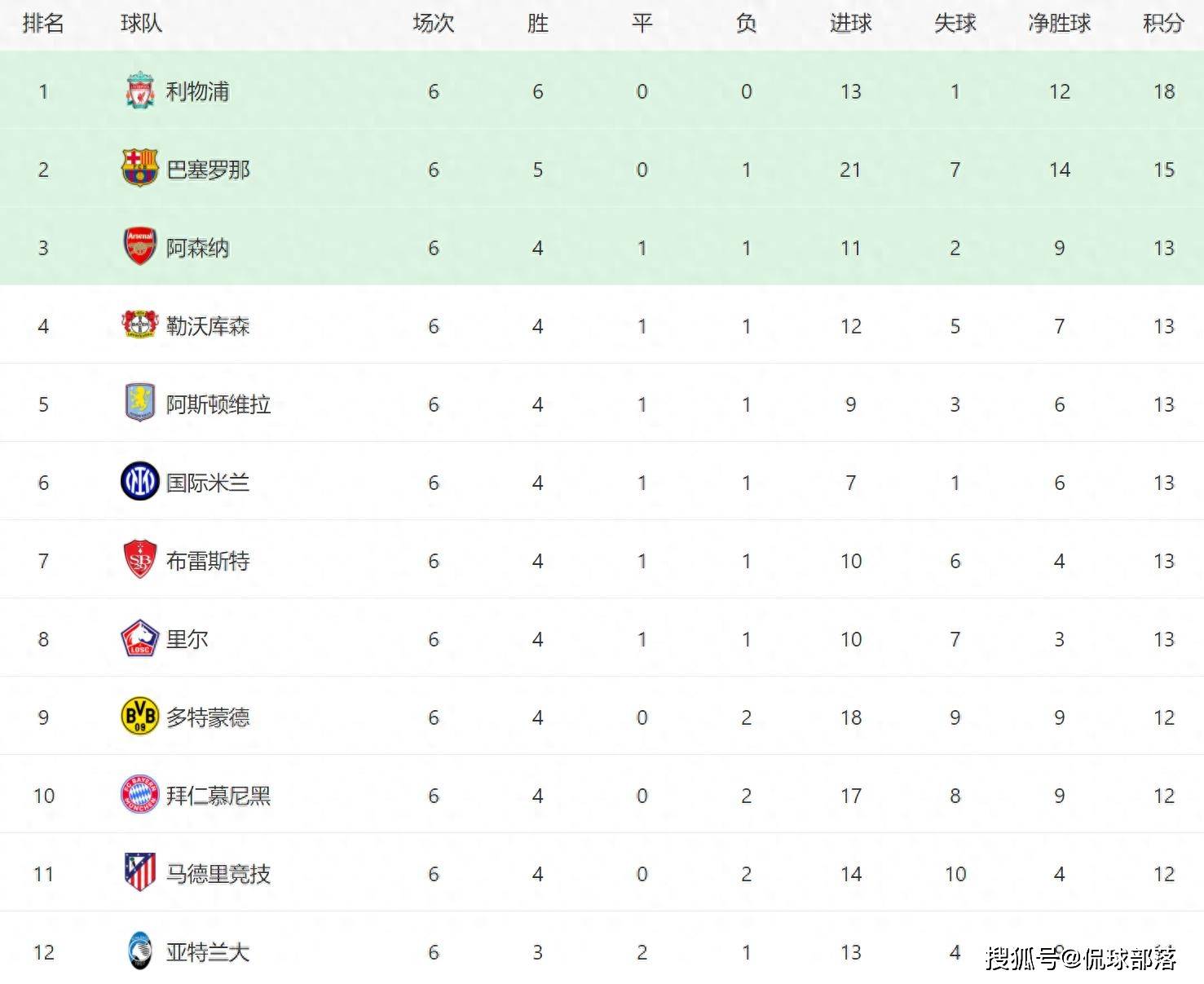Click the Liverpool club crest icon
This screenshot has height=984, width=1204.
coord(139,90)
